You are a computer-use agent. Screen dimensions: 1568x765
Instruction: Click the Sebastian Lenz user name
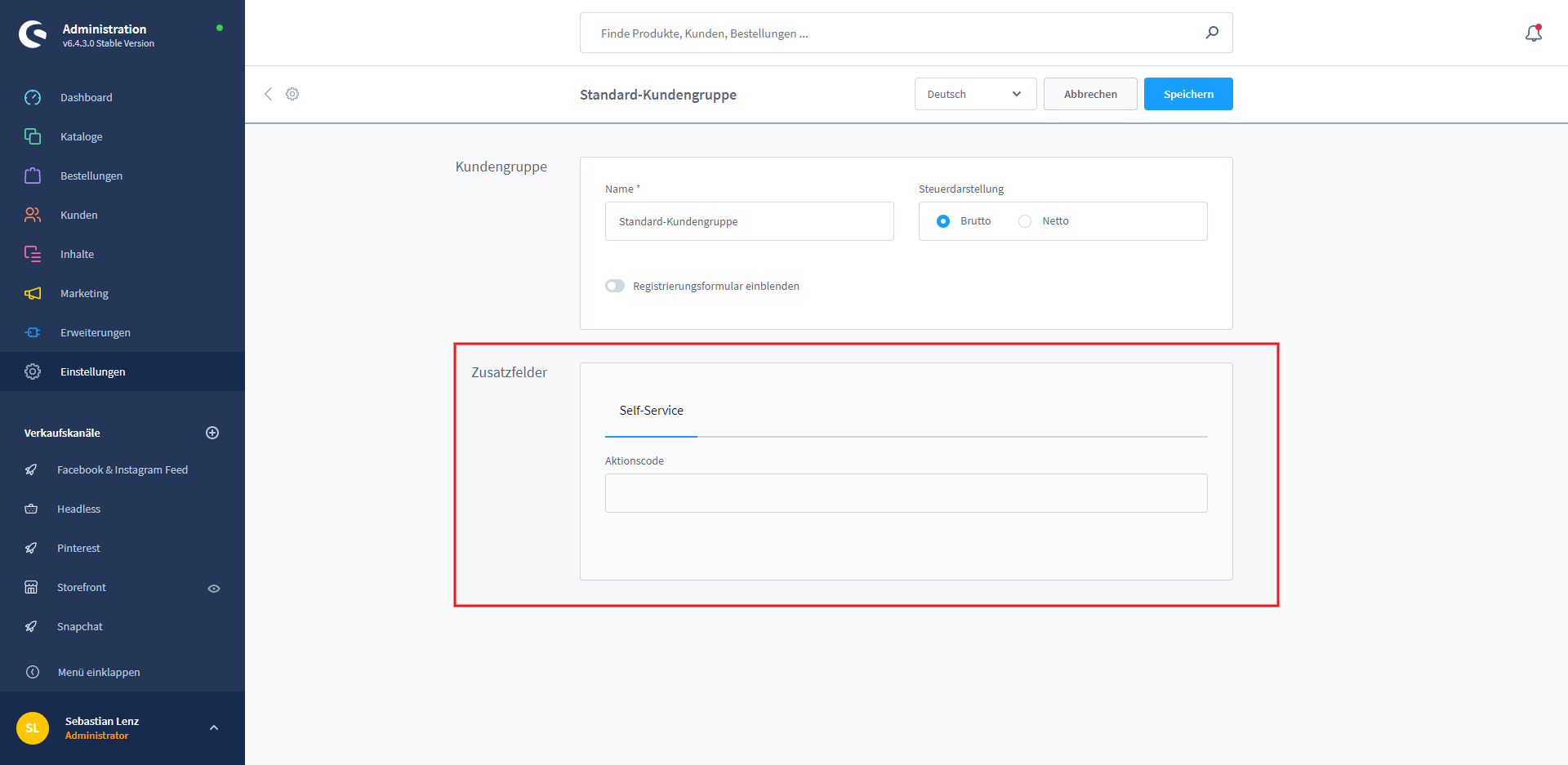coord(102,721)
